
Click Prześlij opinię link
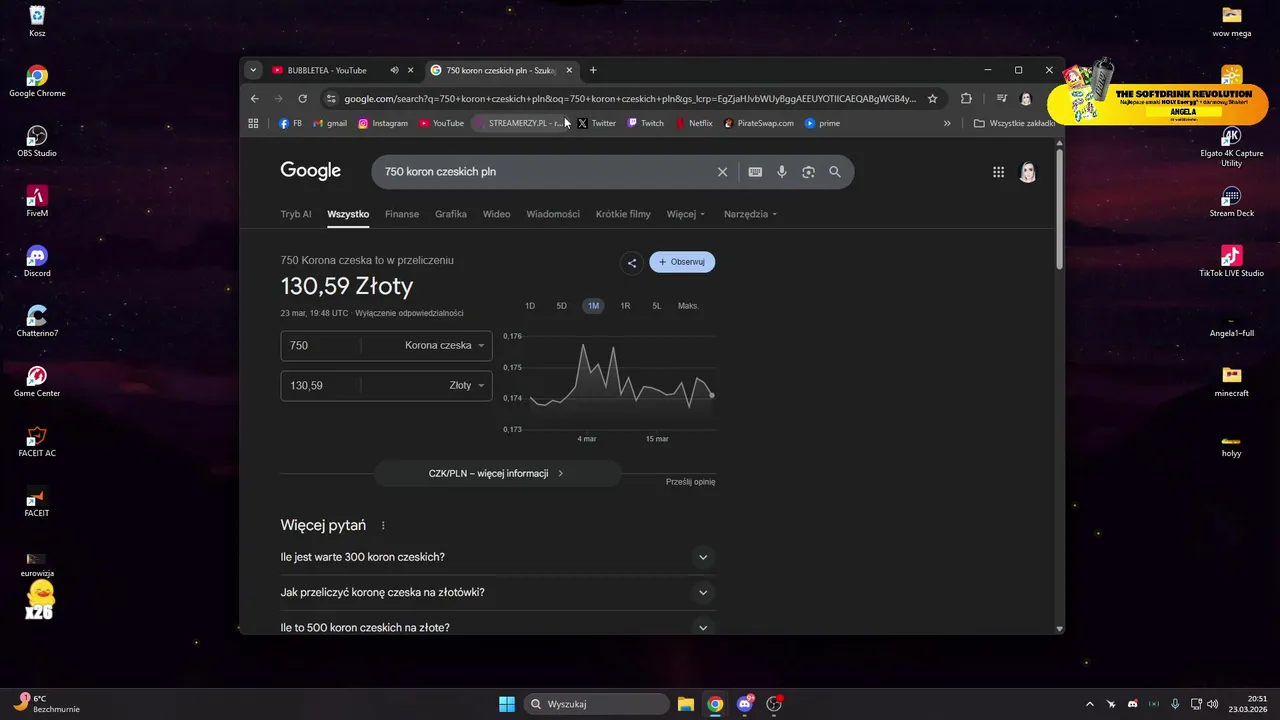[690, 482]
